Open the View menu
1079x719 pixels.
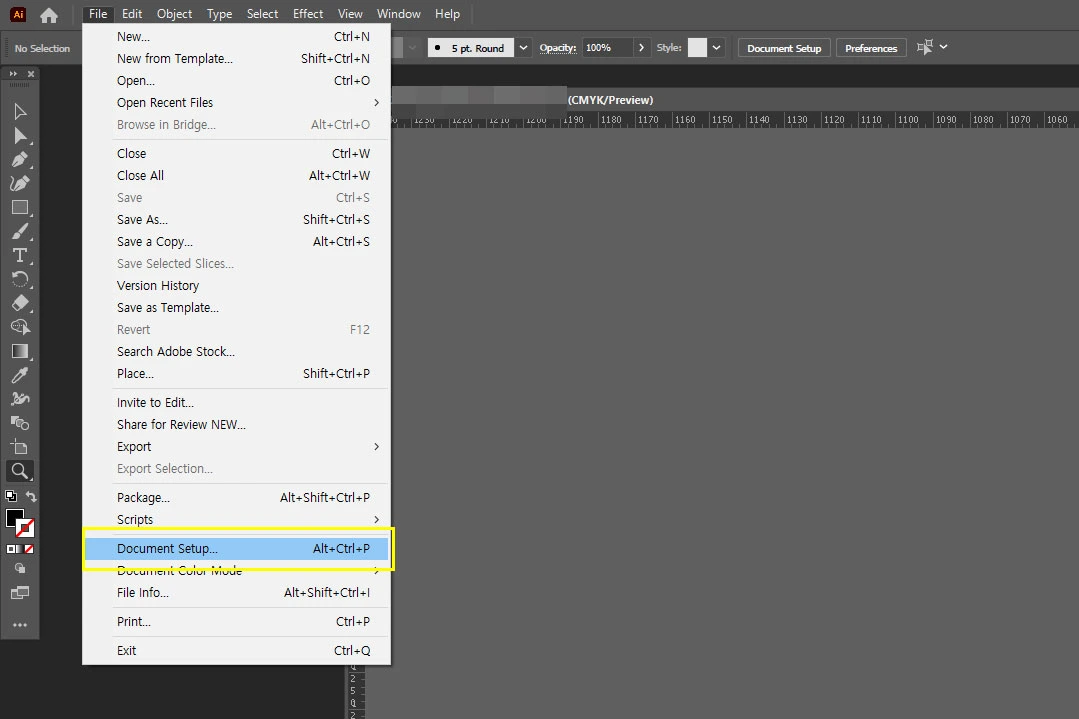350,14
